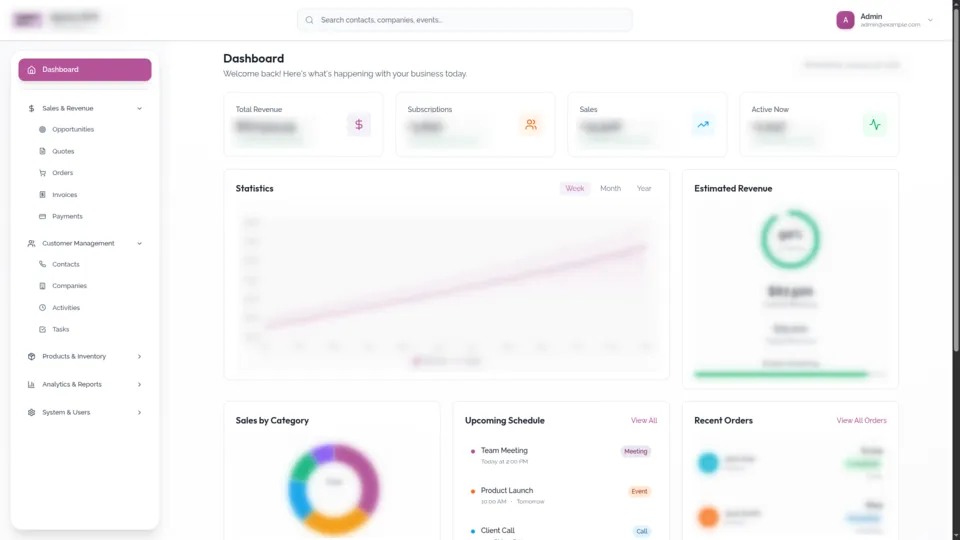Expand the Analytics & Reports chevron
The width and height of the screenshot is (960, 540).
140,384
